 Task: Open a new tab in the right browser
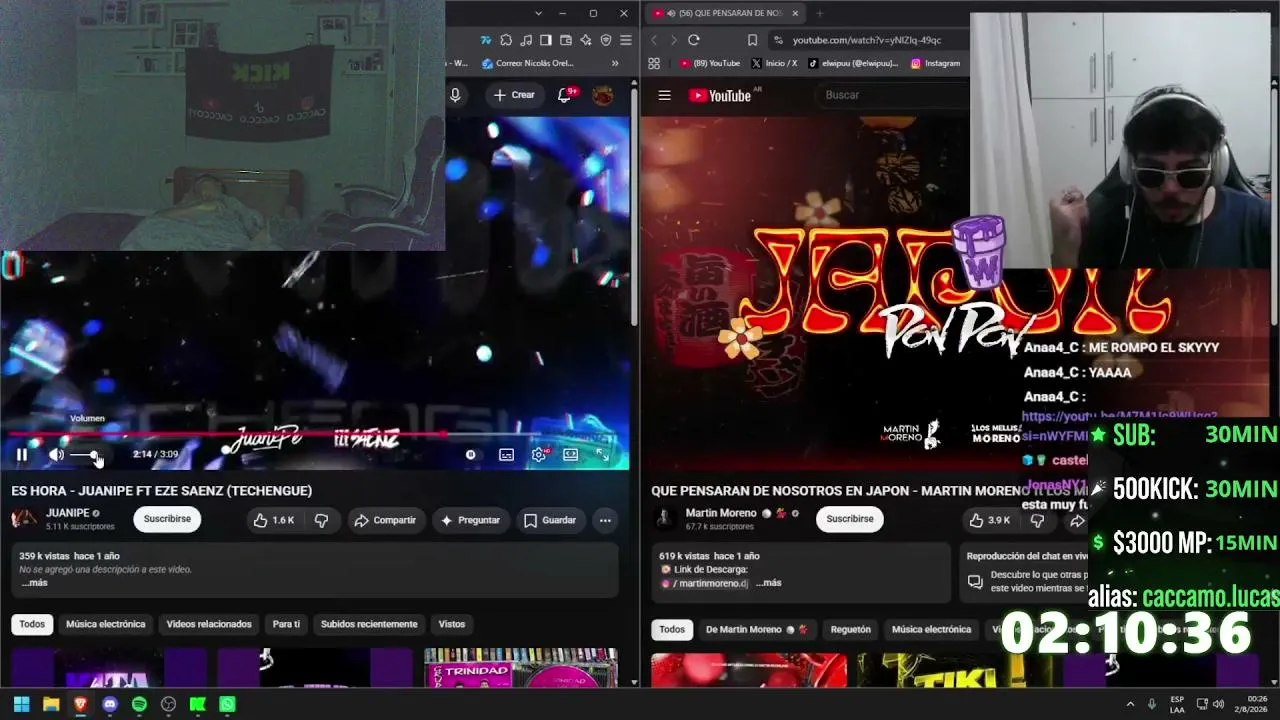[x=819, y=13]
